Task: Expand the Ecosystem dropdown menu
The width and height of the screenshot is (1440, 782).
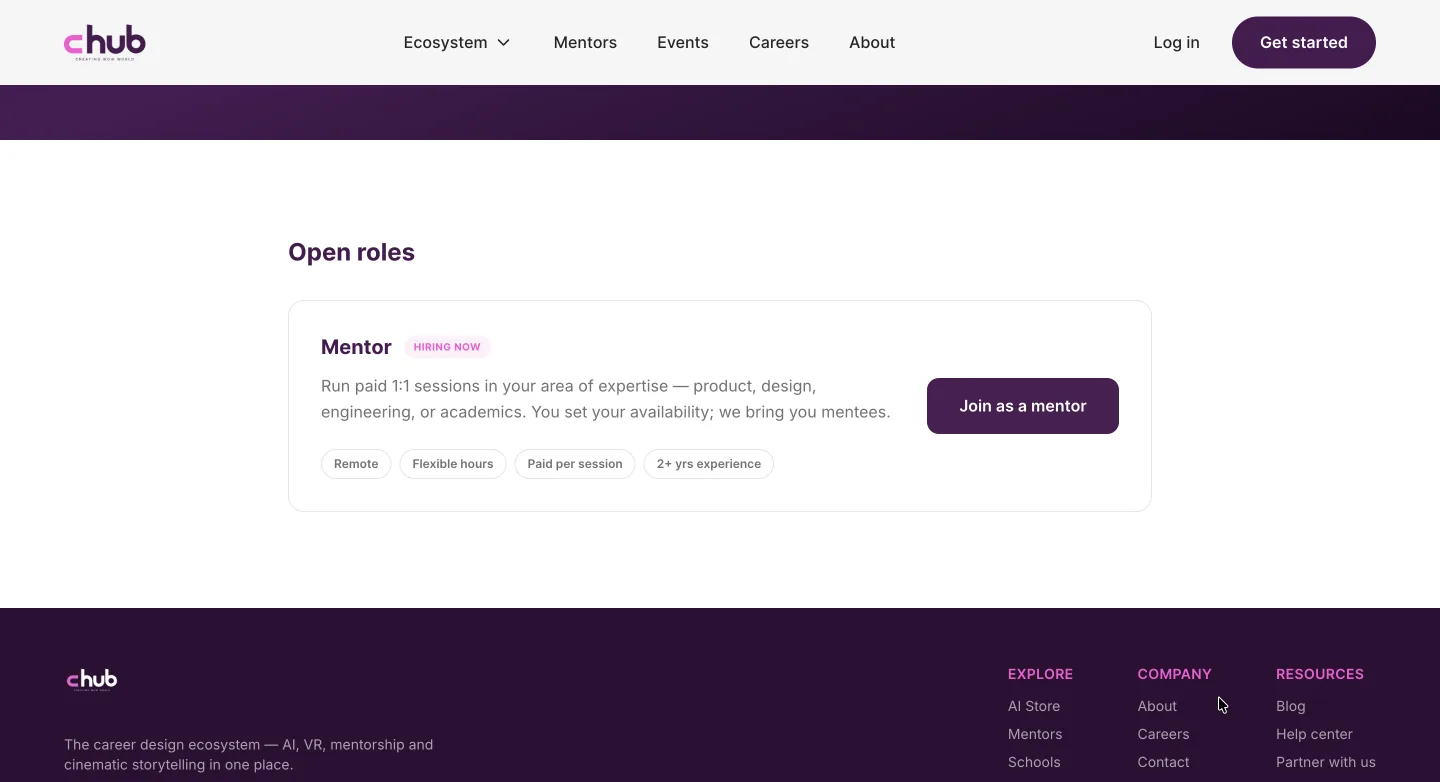Action: pos(457,43)
